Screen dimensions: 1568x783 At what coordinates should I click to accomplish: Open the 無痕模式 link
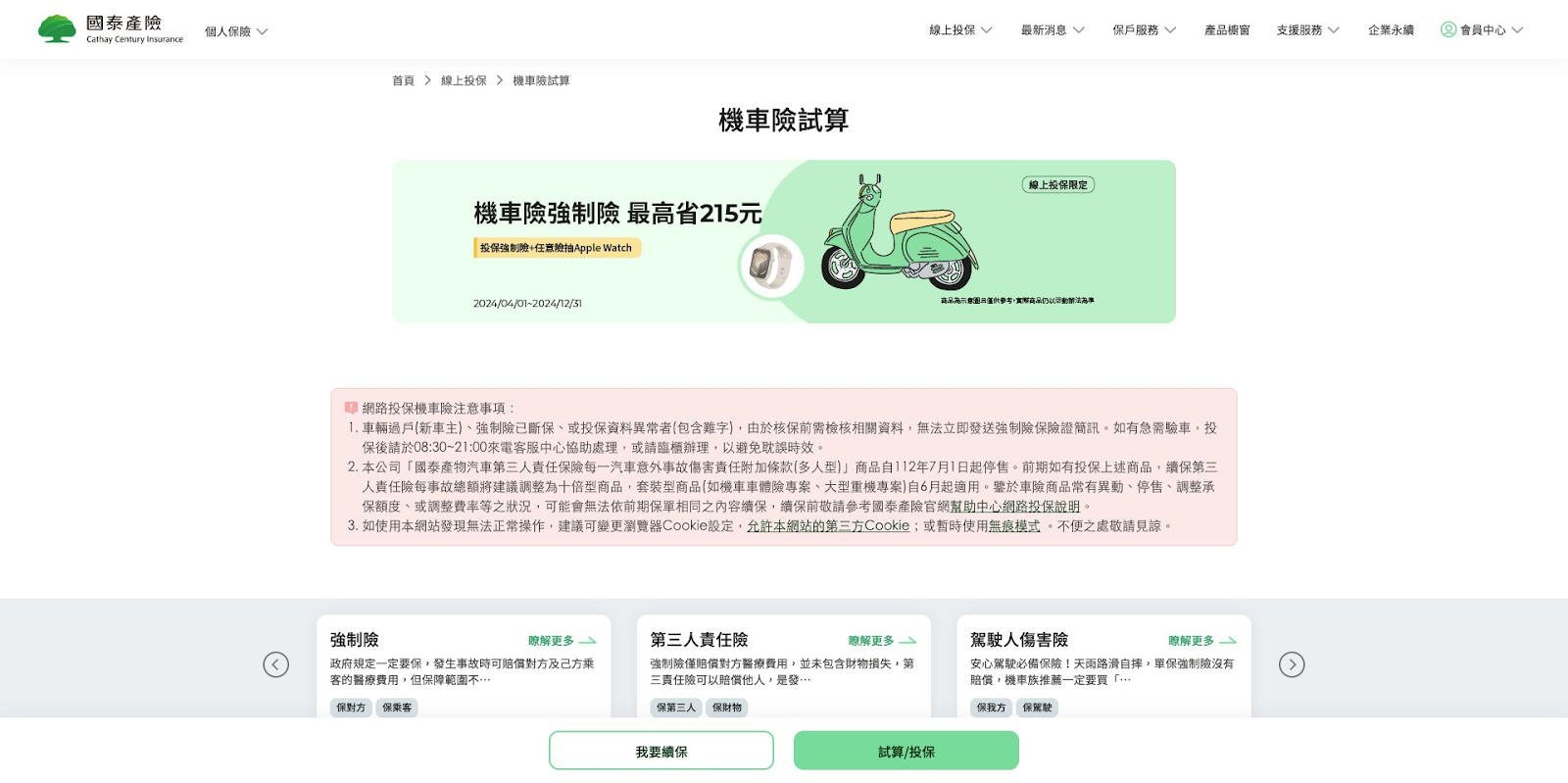click(1014, 526)
